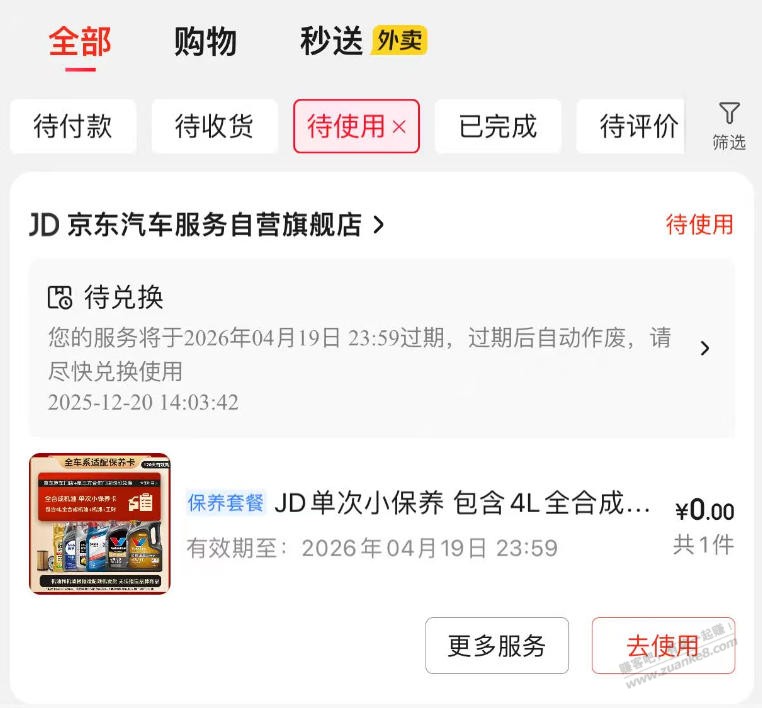Viewport: 762px width, 708px height.
Task: Switch to the 全部 tab
Action: 80,42
